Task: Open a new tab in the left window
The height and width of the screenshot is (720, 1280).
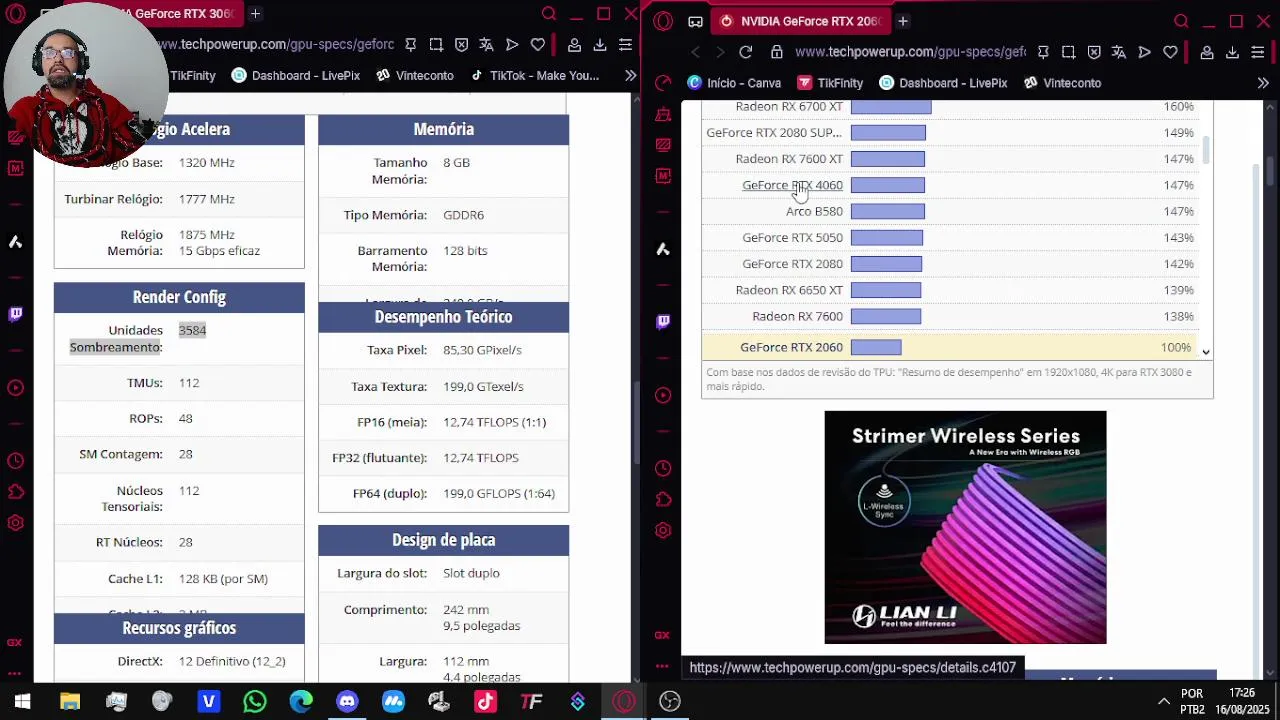Action: click(x=255, y=14)
